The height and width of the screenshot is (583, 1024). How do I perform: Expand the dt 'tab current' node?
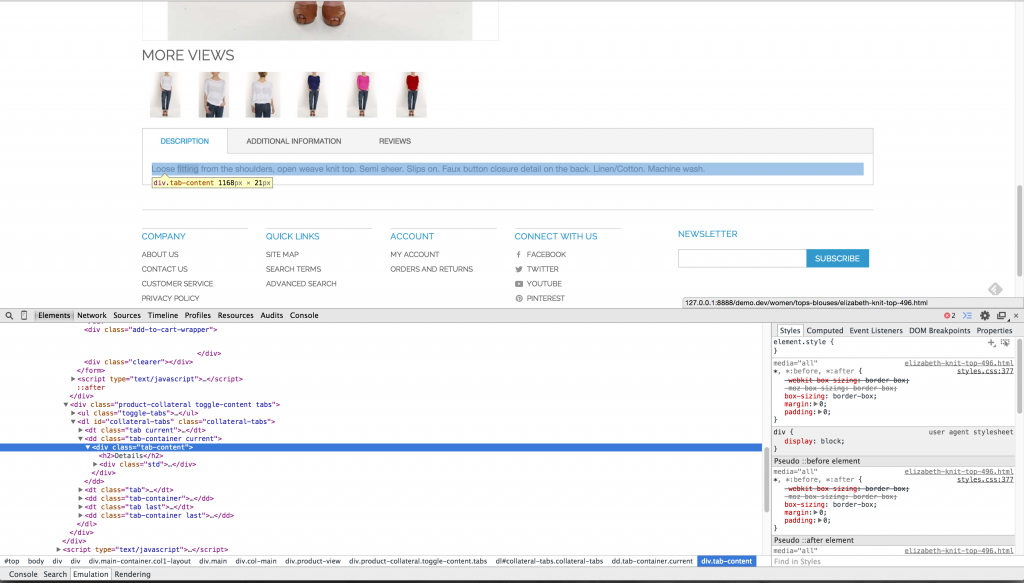click(80, 430)
